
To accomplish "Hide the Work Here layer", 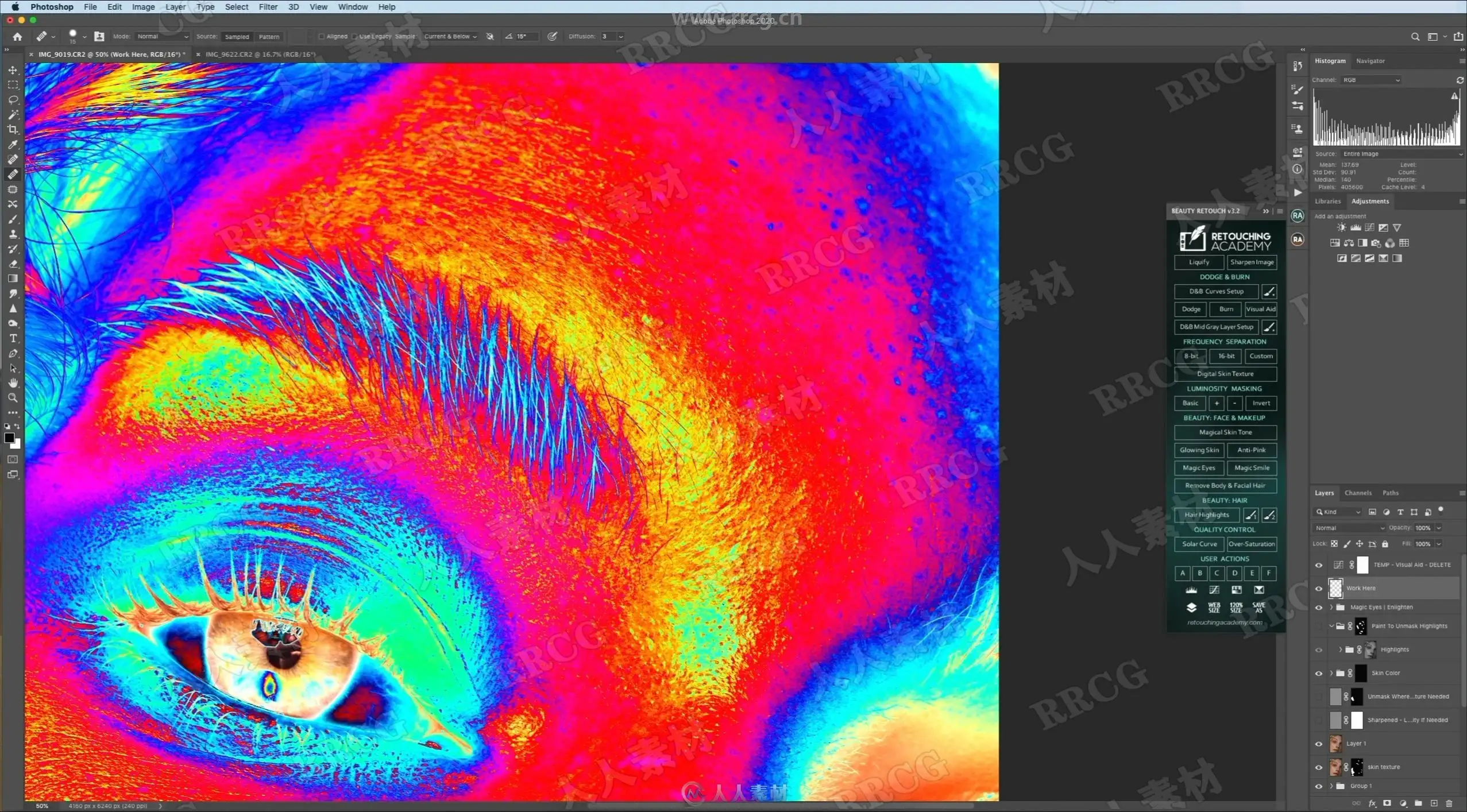I will 1319,588.
